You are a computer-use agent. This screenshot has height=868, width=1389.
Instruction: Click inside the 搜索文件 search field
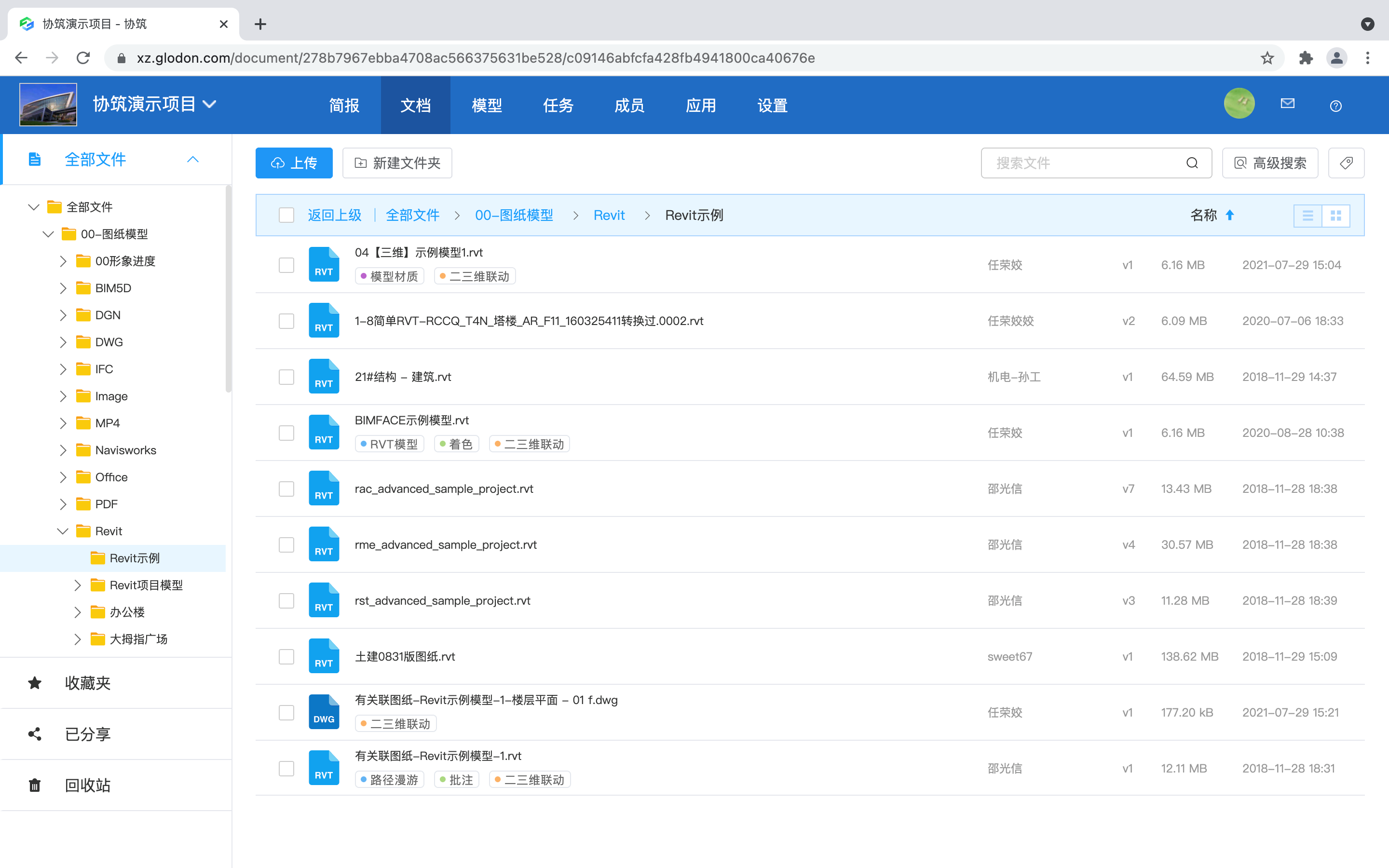pos(1079,163)
